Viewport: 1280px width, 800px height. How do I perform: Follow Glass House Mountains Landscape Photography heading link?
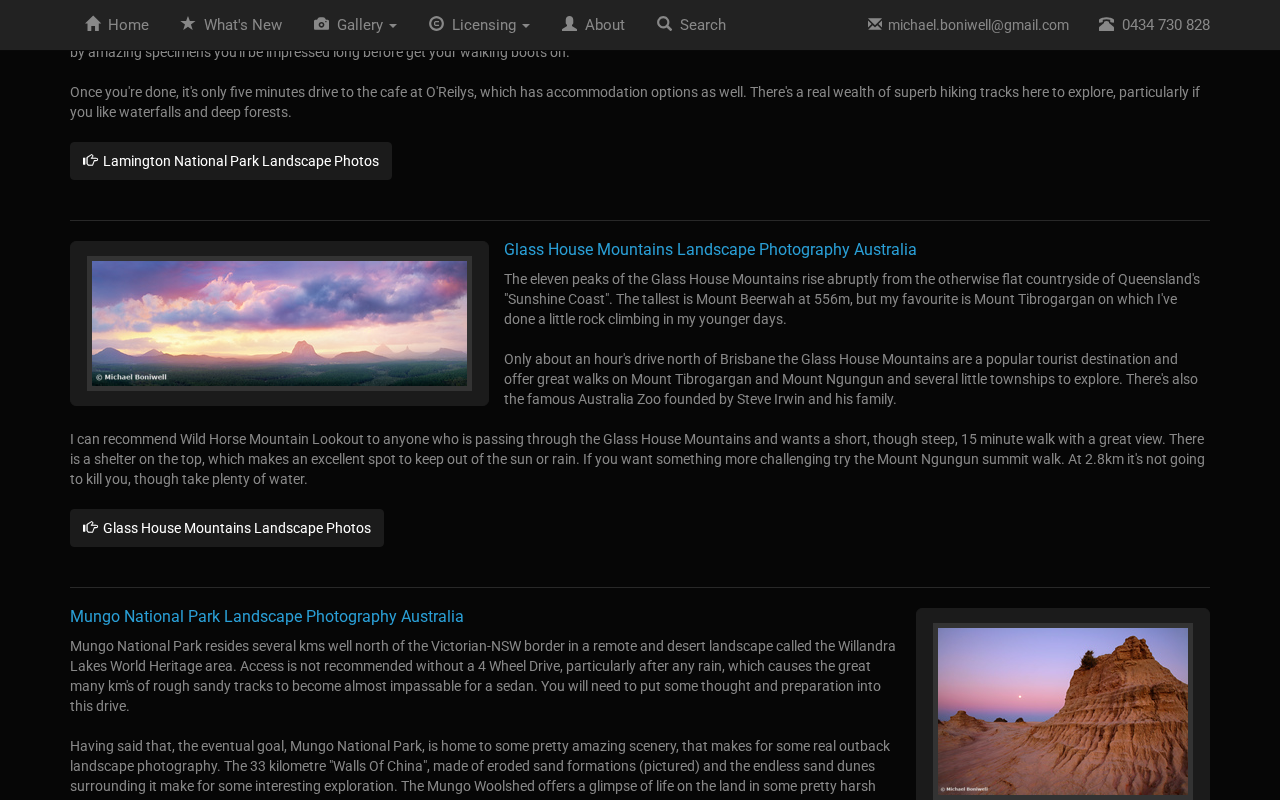pos(710,249)
